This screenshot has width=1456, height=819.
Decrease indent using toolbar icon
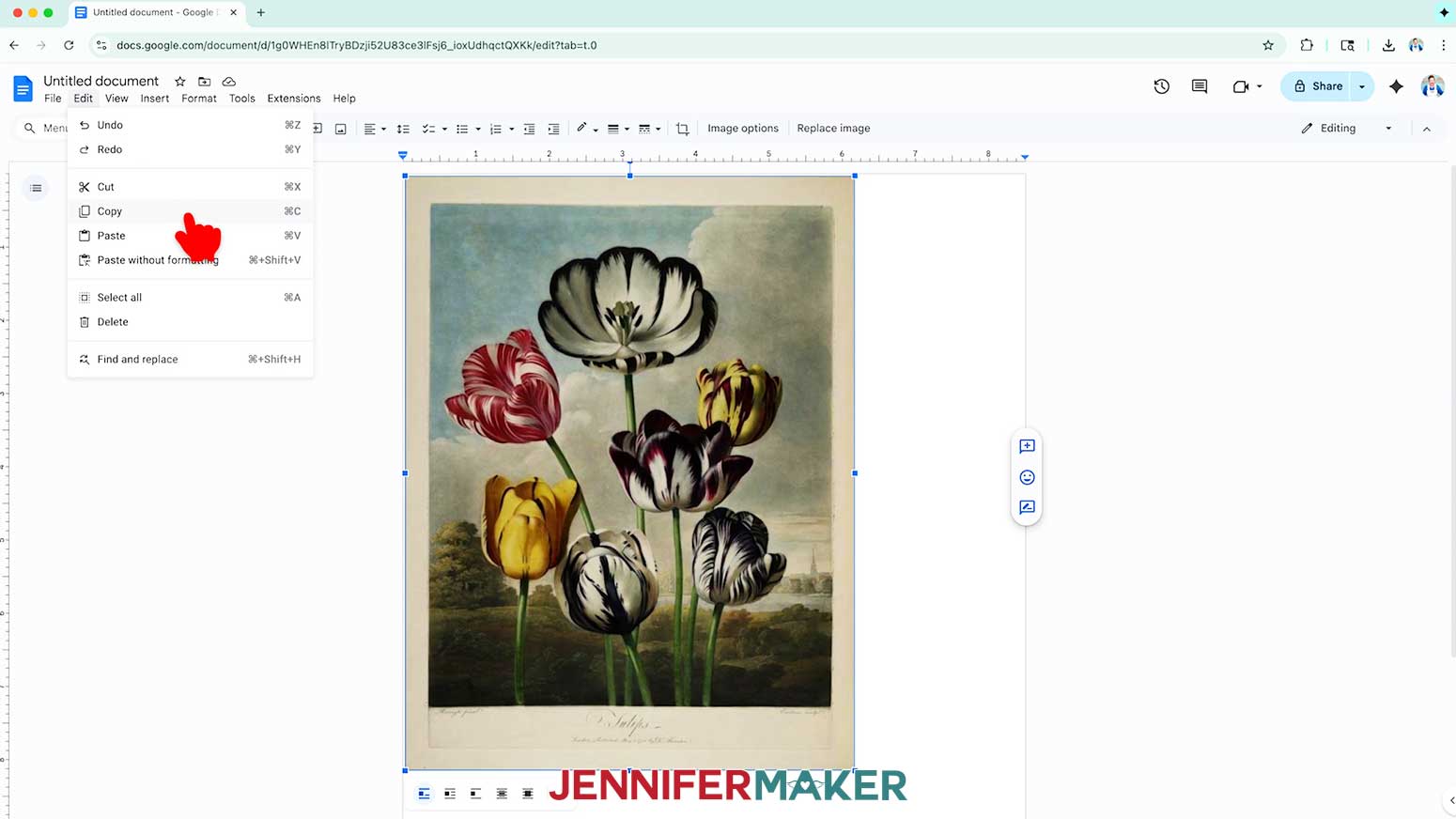point(529,129)
